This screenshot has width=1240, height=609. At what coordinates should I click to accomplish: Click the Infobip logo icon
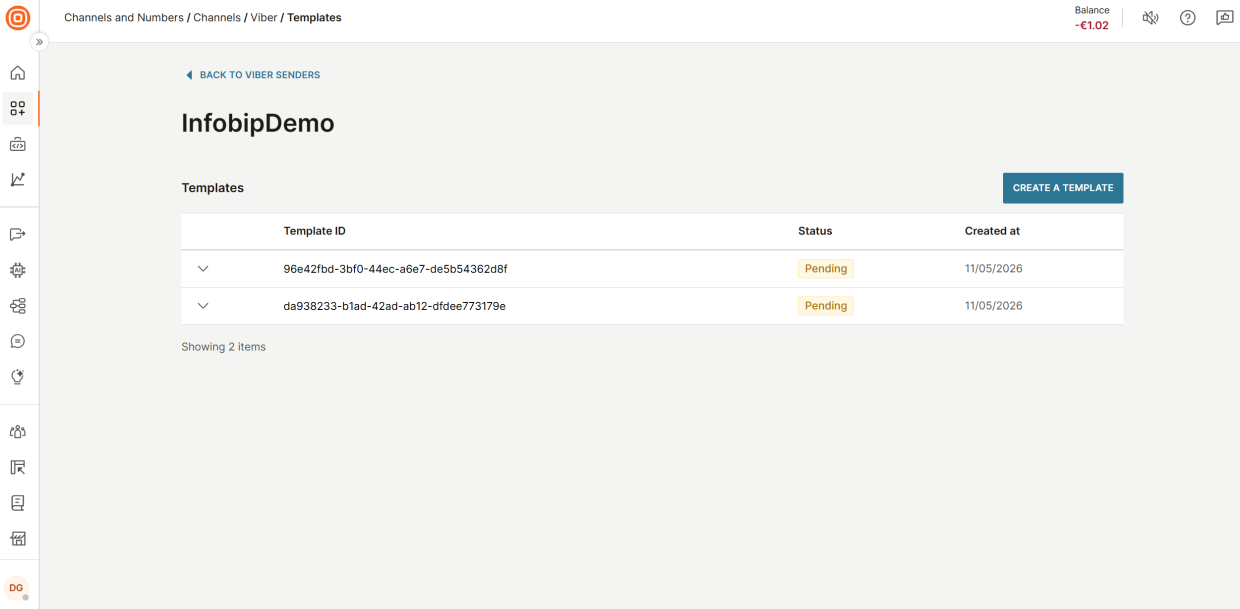(x=17, y=18)
